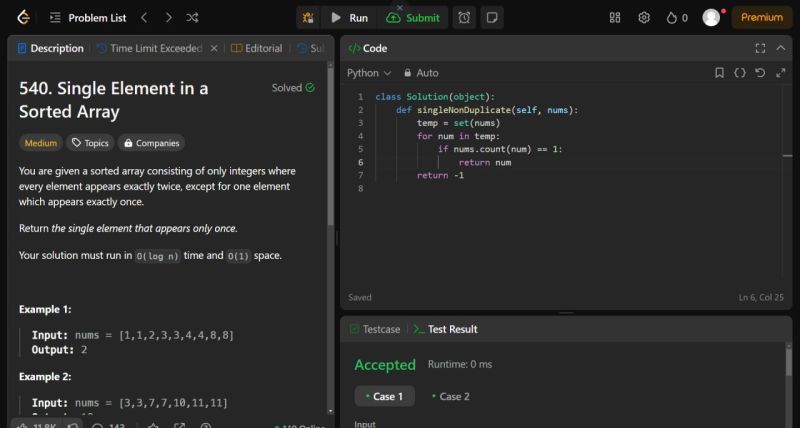Click the Saved status text

click(x=360, y=297)
